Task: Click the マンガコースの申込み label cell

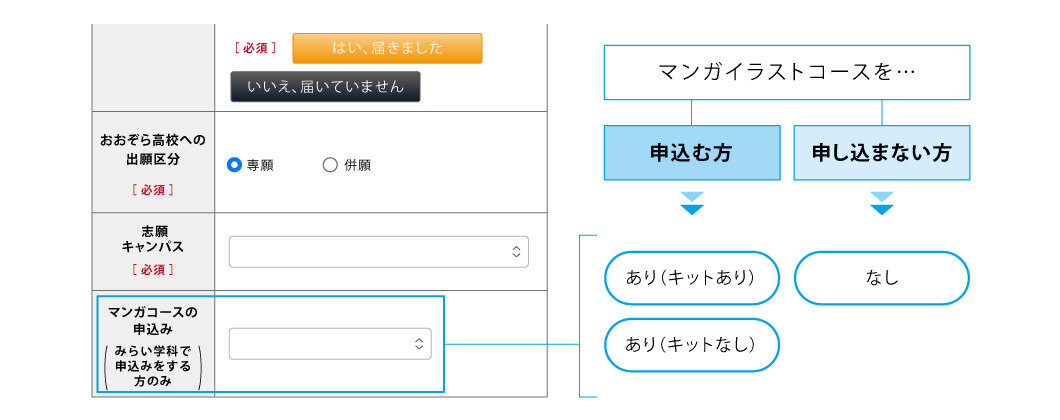Action: click(x=153, y=344)
